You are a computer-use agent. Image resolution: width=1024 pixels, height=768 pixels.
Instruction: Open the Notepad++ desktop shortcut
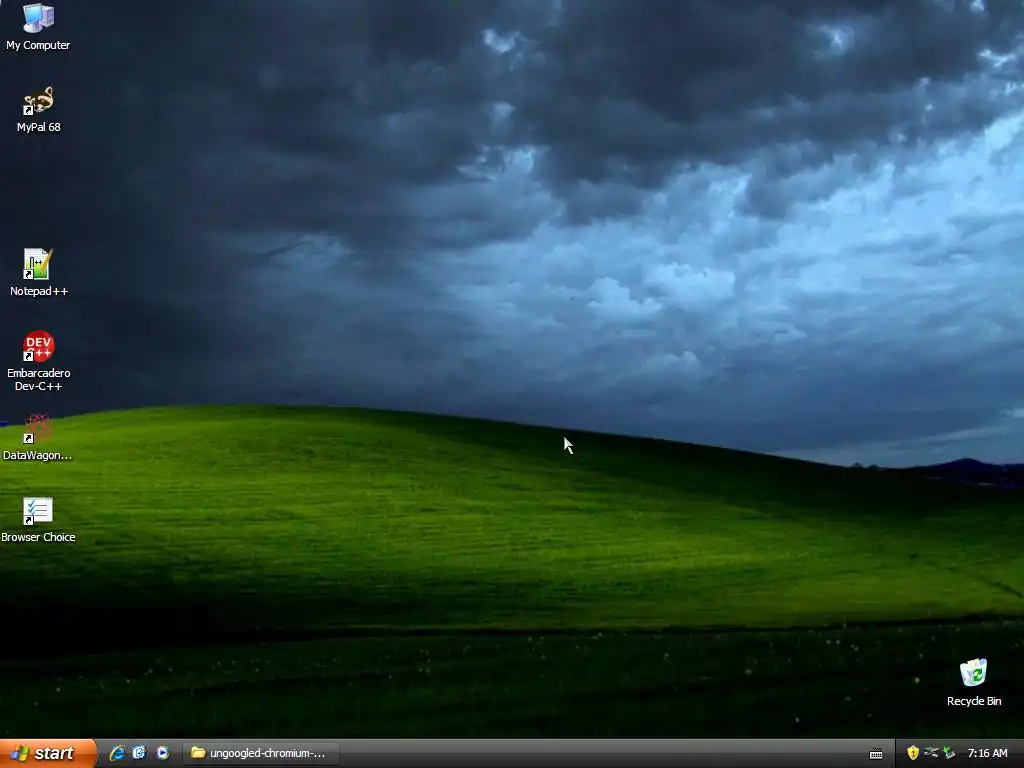38,273
